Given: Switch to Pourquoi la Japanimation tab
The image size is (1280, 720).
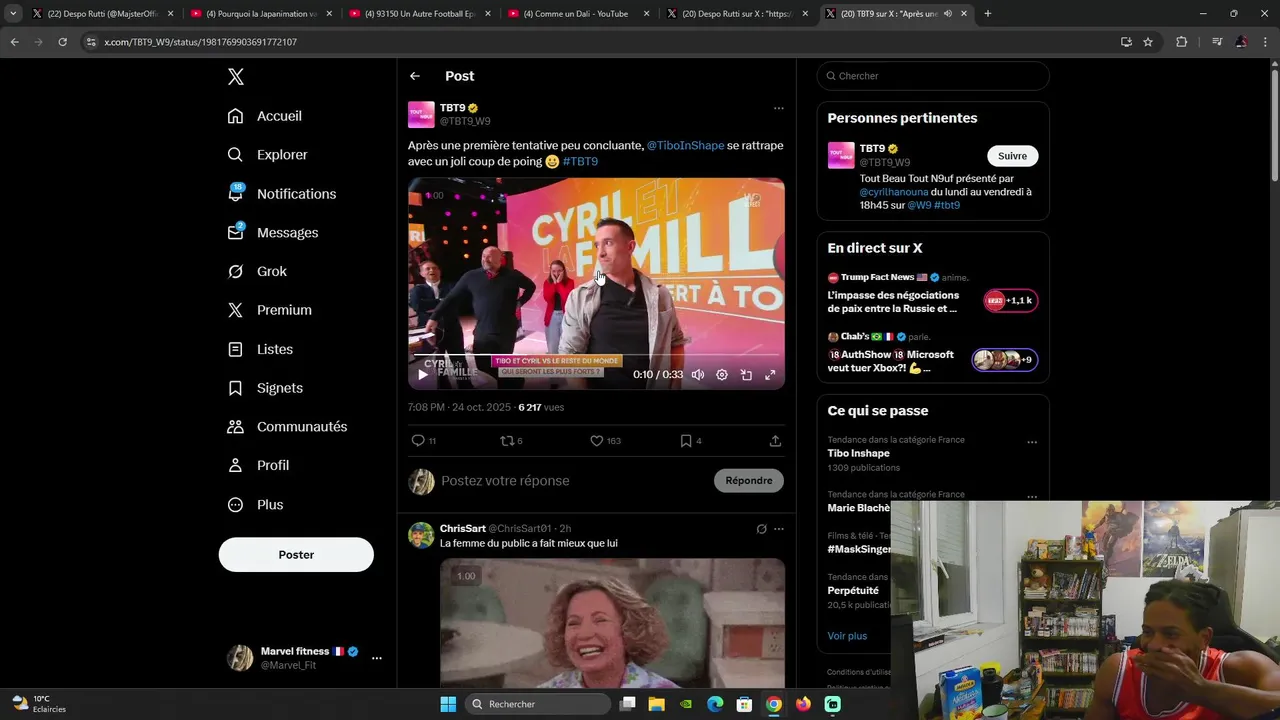Looking at the screenshot, I should tap(261, 14).
